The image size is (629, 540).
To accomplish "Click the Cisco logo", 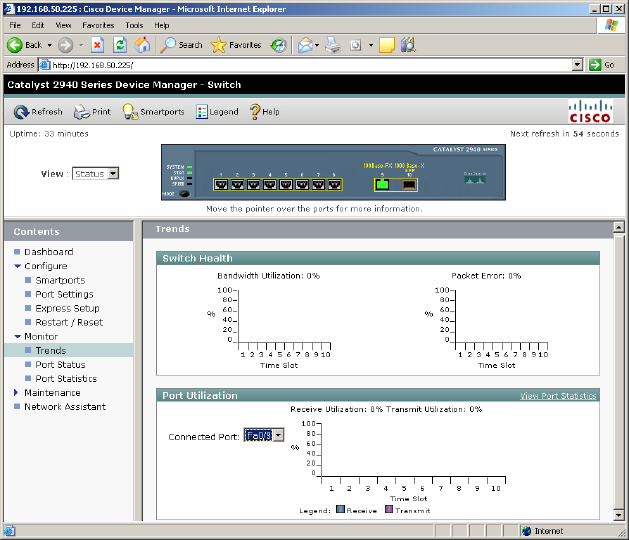I will pos(590,111).
